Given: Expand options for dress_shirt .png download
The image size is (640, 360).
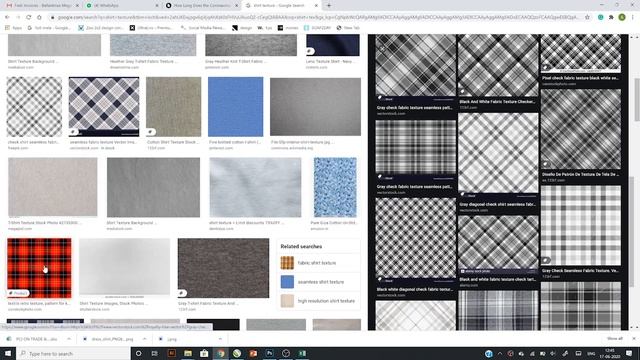Looking at the screenshot, I should tap(144, 339).
